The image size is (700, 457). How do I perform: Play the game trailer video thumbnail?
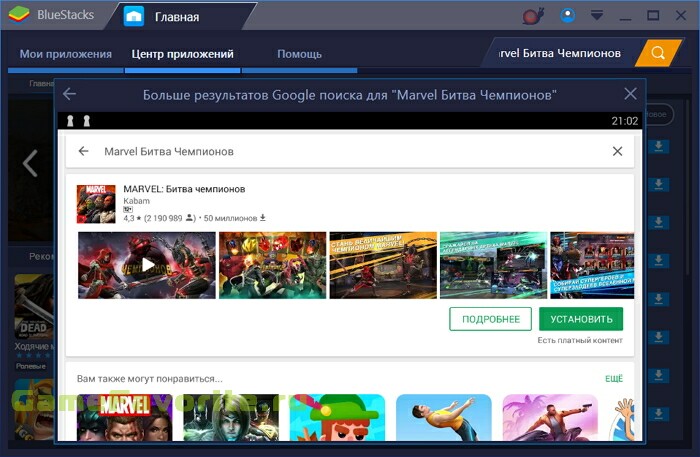(x=147, y=265)
